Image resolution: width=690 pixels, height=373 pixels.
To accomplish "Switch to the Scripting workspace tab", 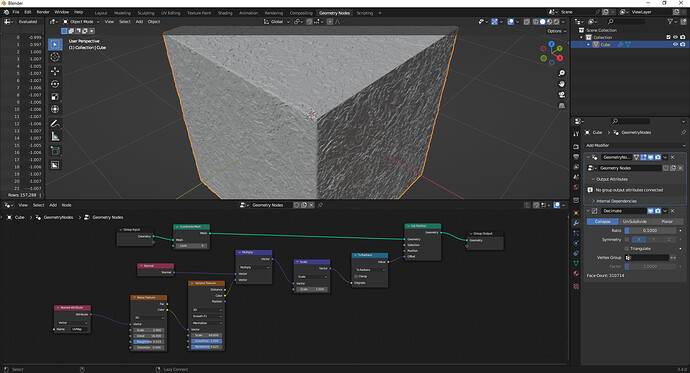I will pos(365,13).
